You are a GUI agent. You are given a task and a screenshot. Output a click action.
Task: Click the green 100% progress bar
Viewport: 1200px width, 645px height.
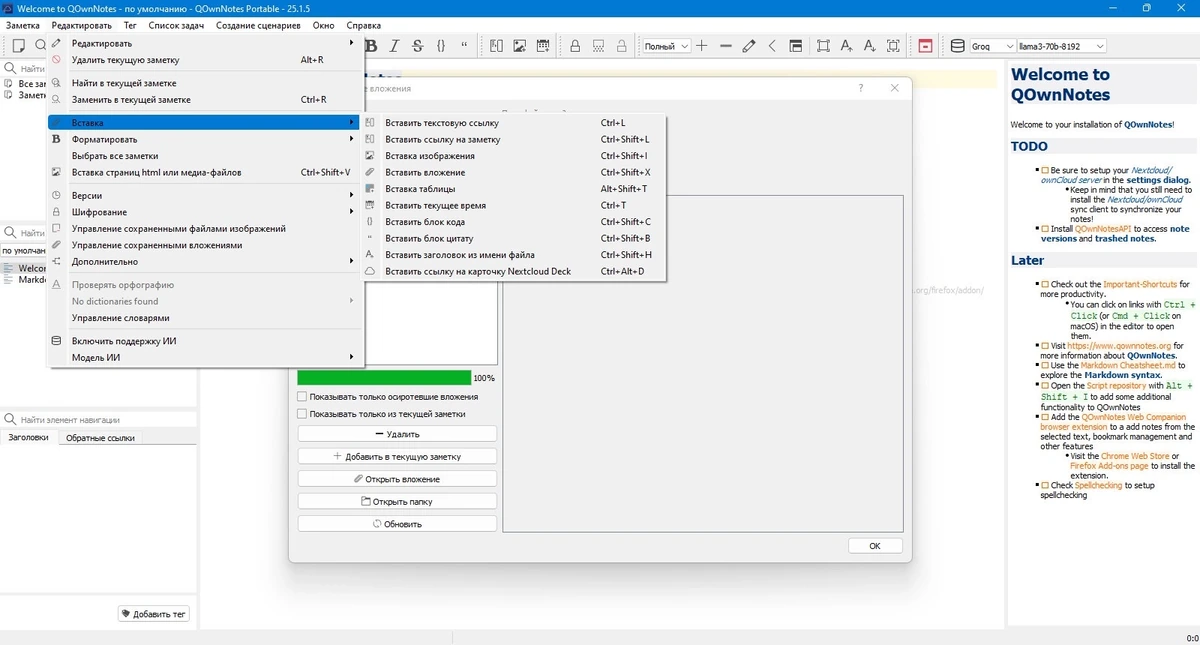click(384, 378)
